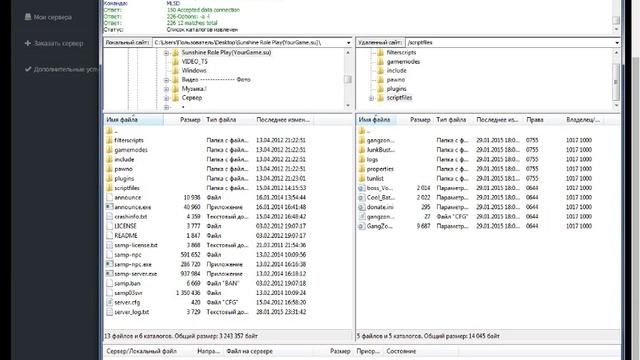Click the GangZo file icon sized 9 687
Screen dimensions: 640x360
point(362,226)
